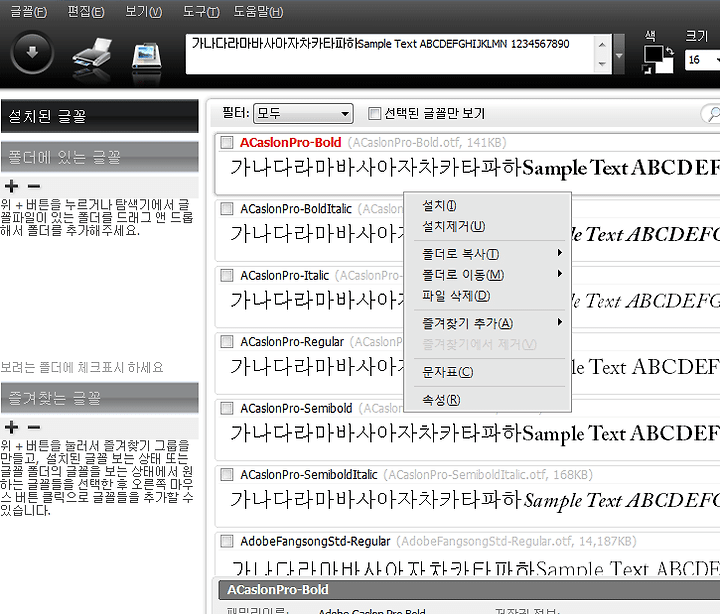Click AdobeFangsongStd-Regular.otf, 14,187KB file info
720x614 pixels.
coord(516,541)
